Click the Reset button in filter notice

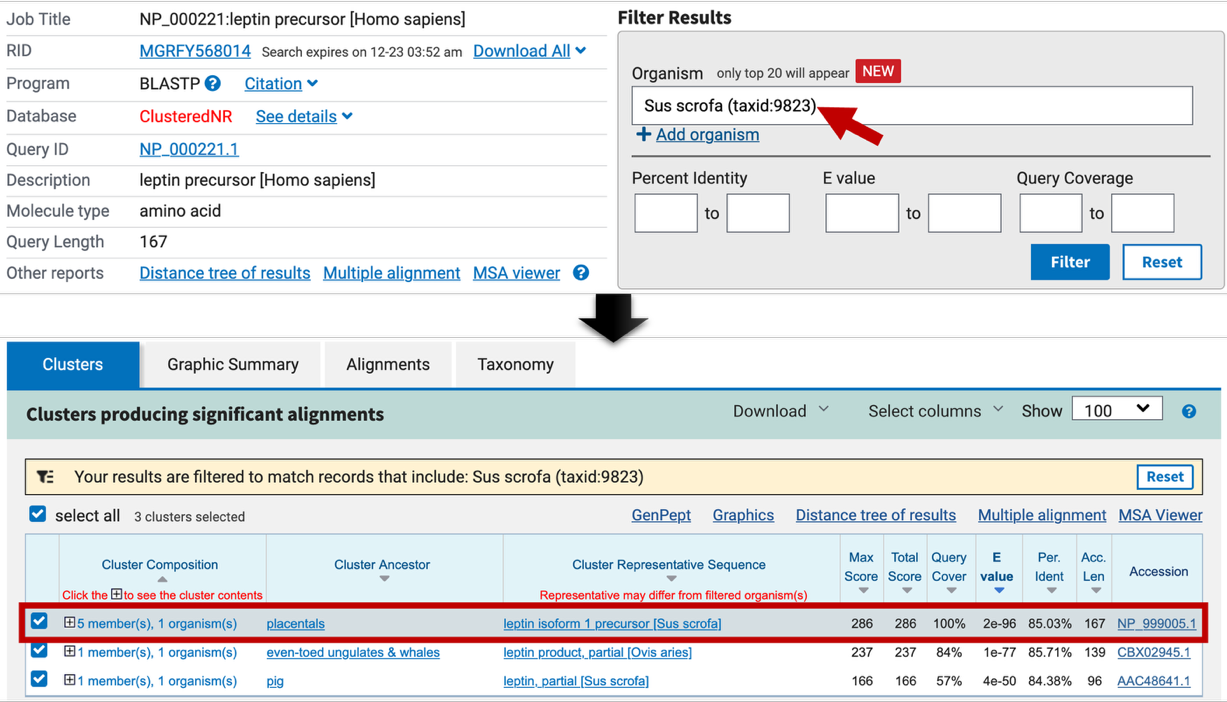tap(1164, 477)
